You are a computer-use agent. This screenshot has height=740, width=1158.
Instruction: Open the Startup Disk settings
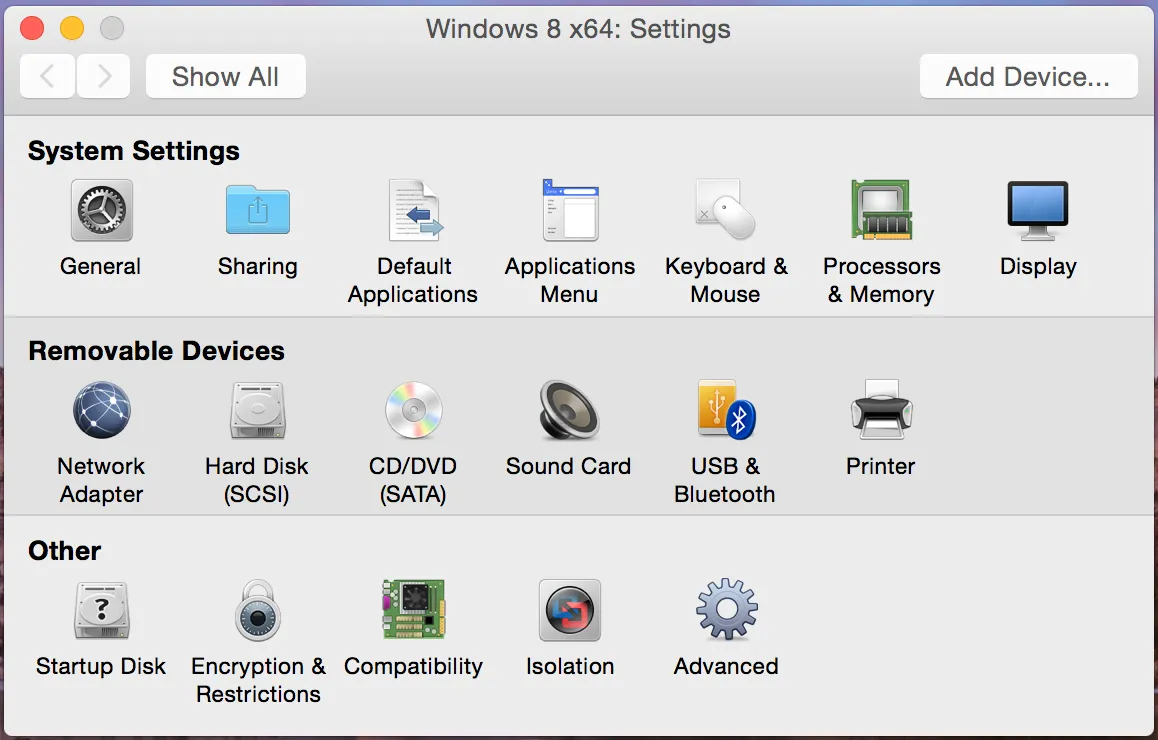click(100, 611)
